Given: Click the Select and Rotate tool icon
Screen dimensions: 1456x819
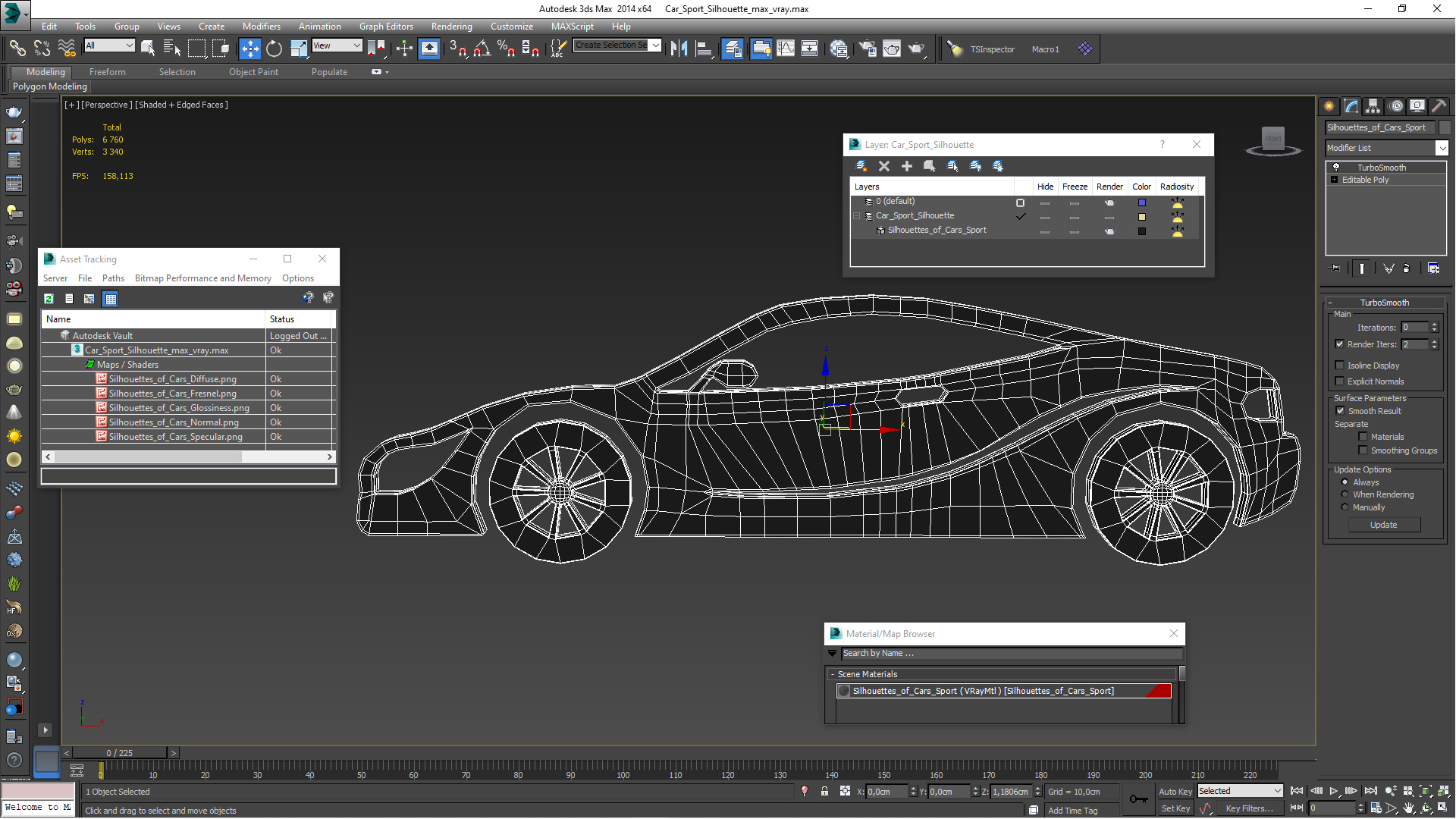Looking at the screenshot, I should (274, 49).
